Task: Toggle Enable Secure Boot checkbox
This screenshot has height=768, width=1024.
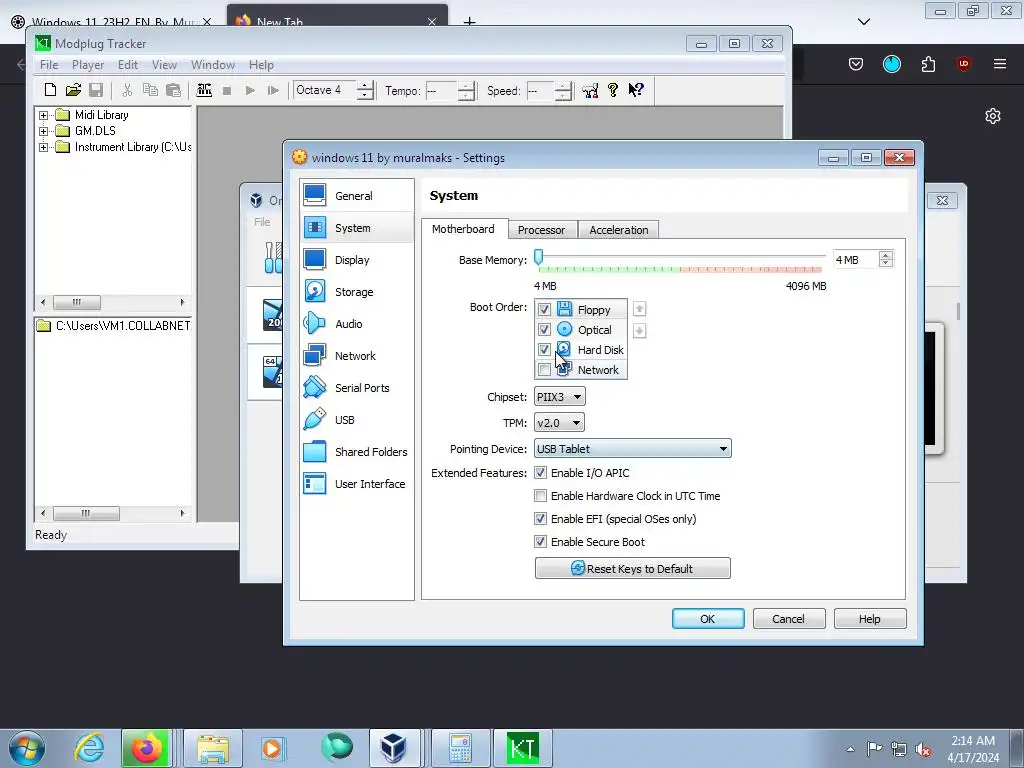Action: pyautogui.click(x=540, y=541)
